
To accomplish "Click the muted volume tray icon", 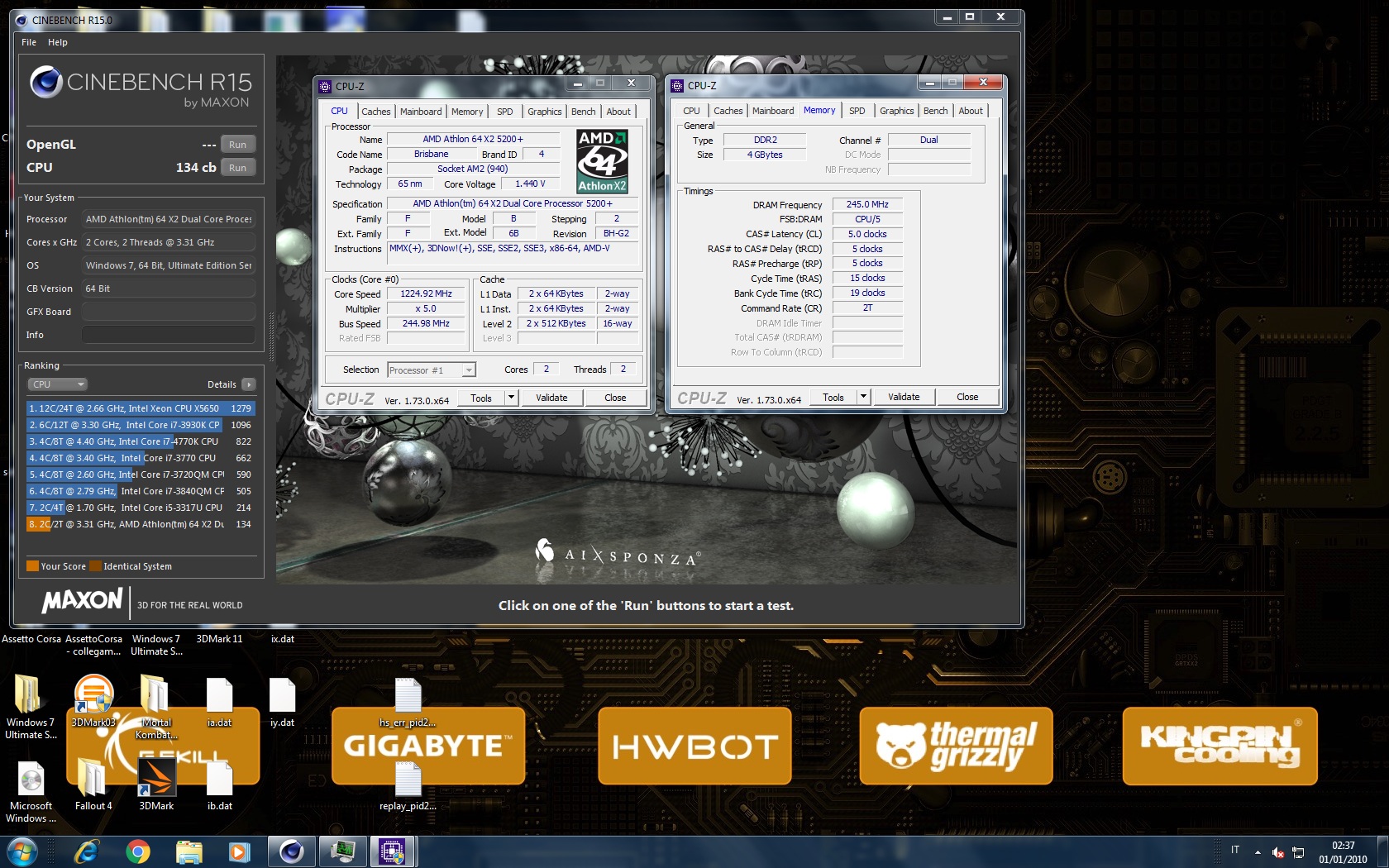I will 1277,852.
